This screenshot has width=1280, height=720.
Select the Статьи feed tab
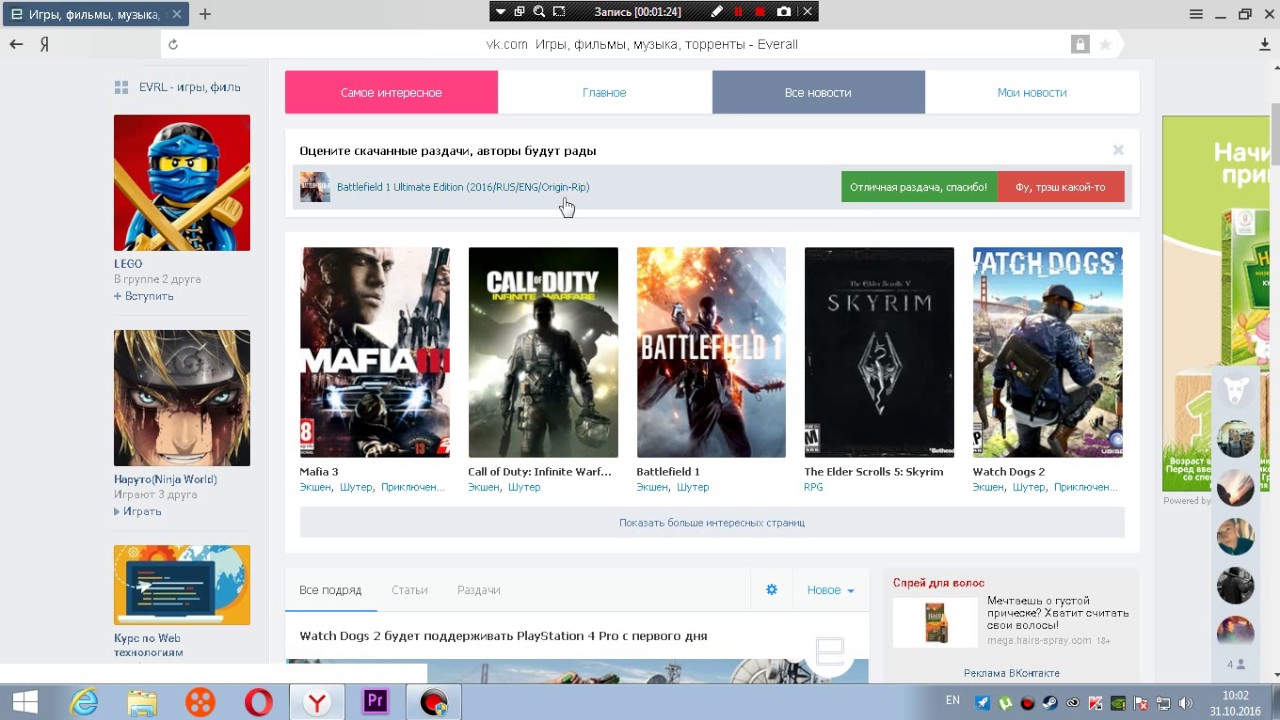coord(409,590)
